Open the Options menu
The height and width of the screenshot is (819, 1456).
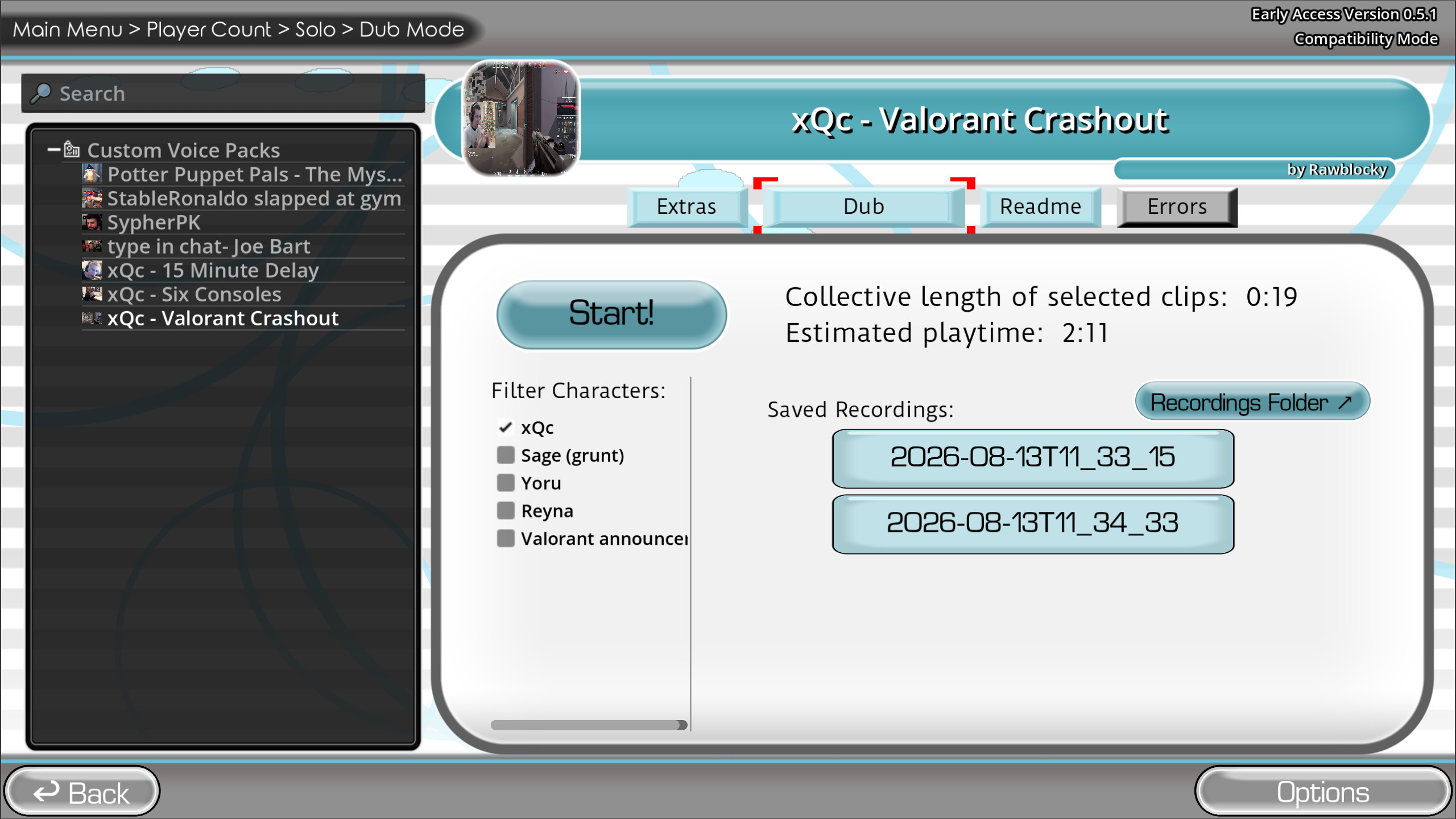pos(1323,792)
